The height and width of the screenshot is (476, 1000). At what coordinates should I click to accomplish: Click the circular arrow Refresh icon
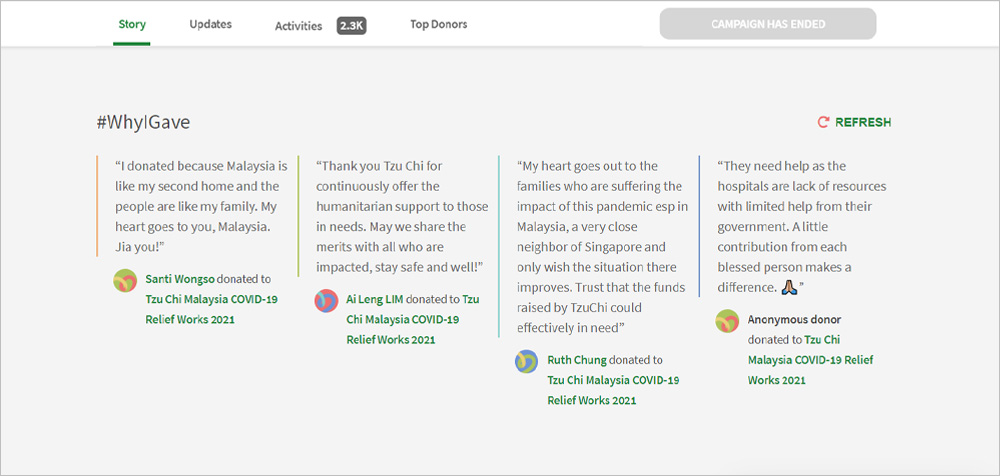pyautogui.click(x=823, y=122)
